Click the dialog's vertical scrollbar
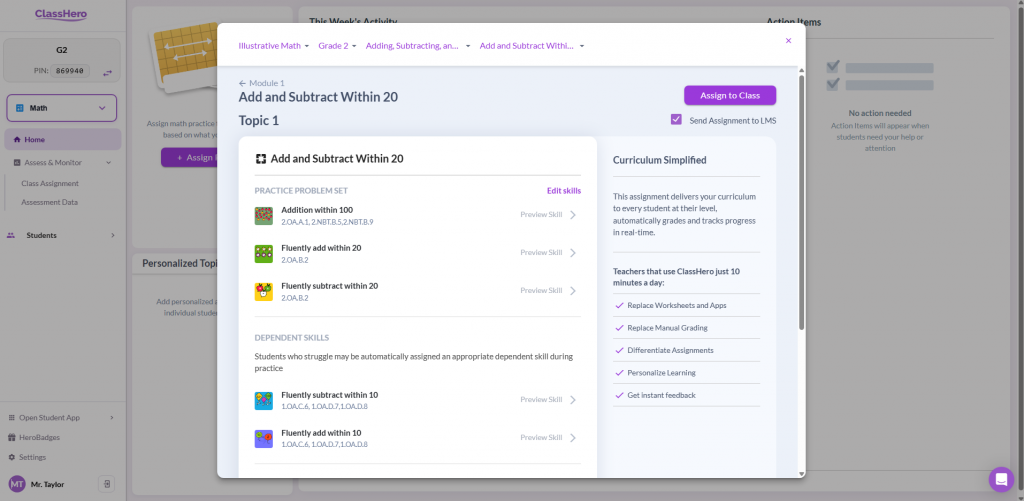1024x501 pixels. (800, 200)
